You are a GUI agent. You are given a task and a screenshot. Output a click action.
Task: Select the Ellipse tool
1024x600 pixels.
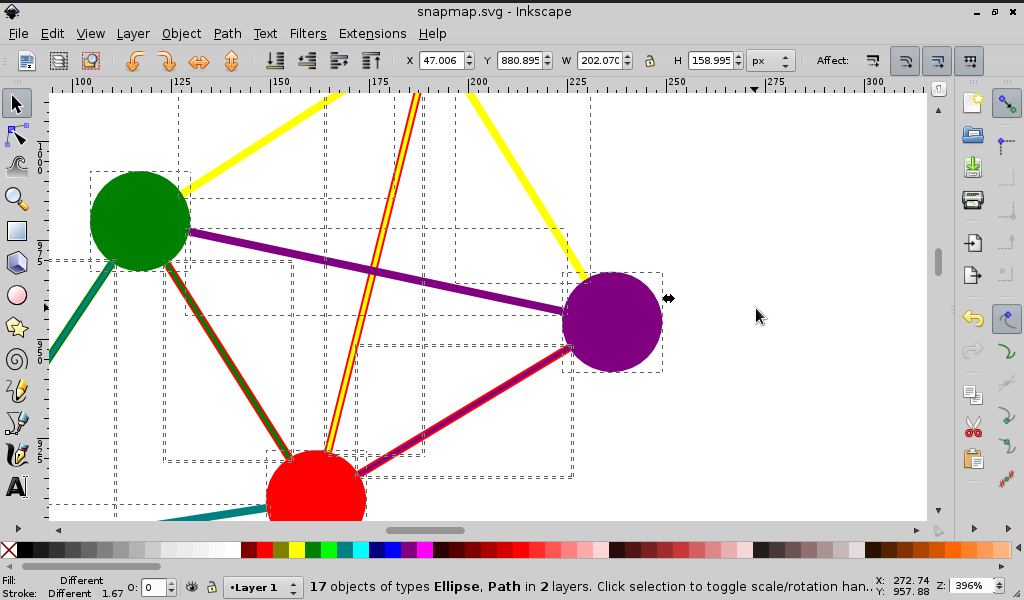tap(16, 295)
